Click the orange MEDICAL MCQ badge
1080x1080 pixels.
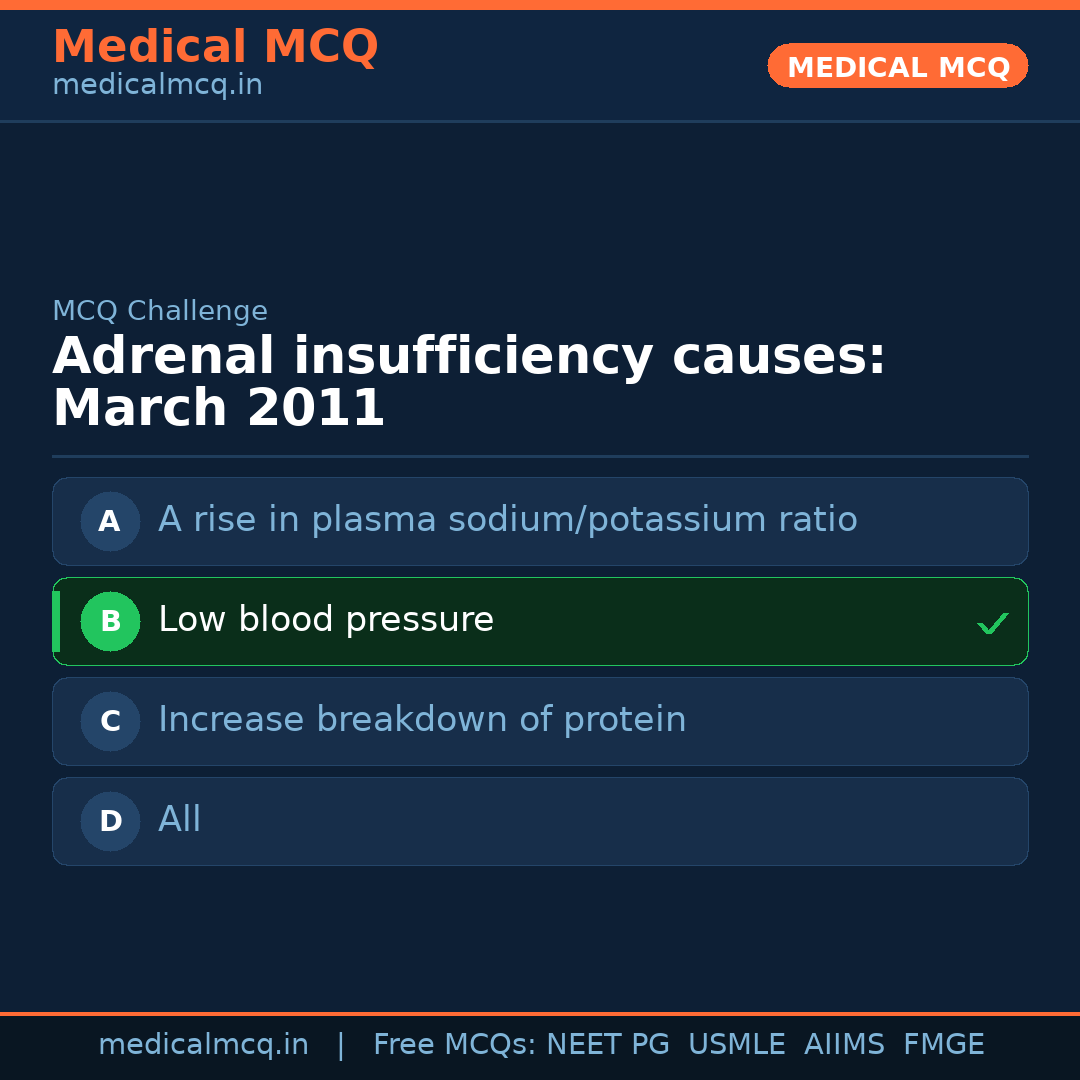(x=897, y=66)
